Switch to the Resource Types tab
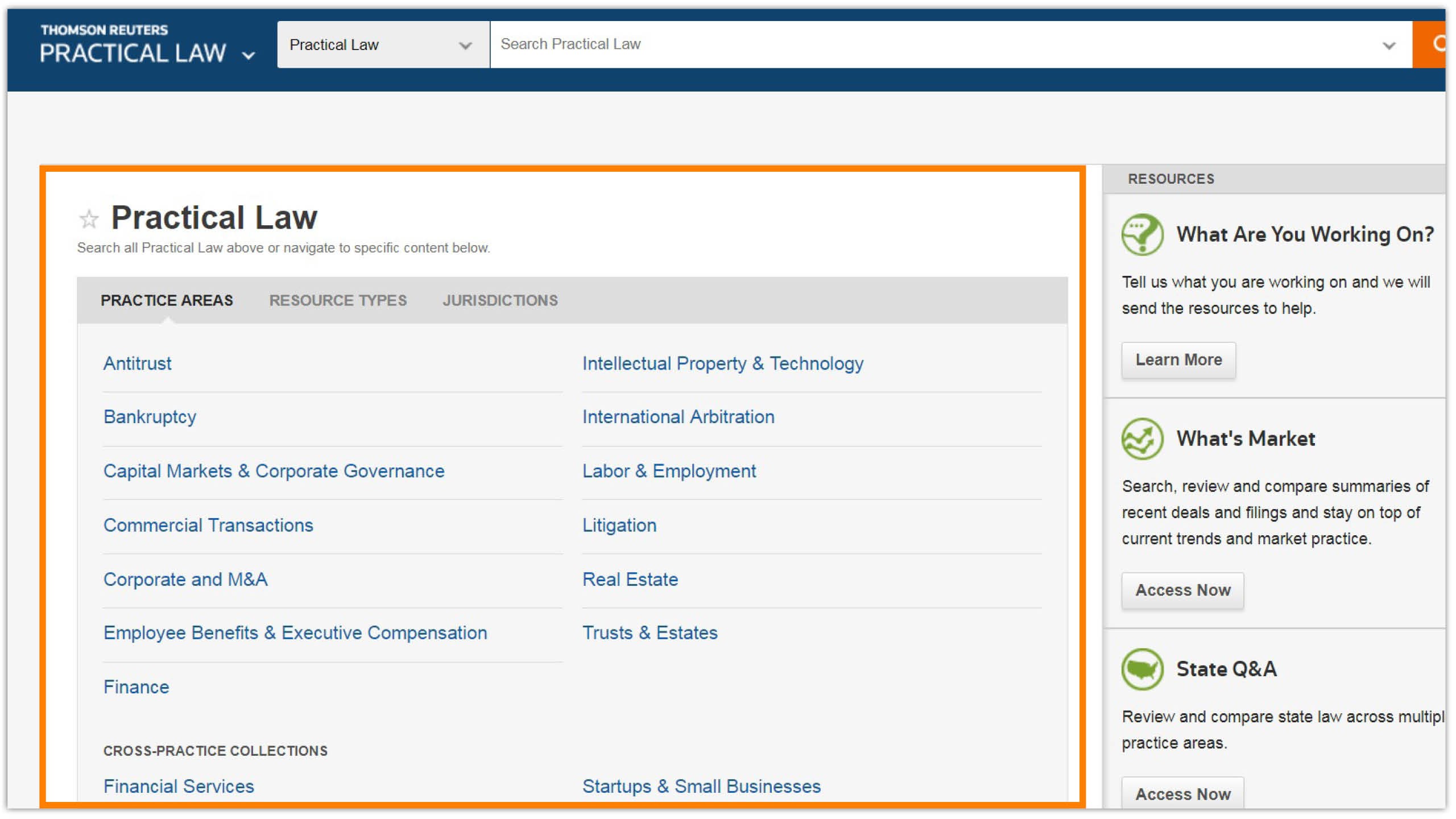Screen dimensions: 1456x819 pyautogui.click(x=338, y=300)
